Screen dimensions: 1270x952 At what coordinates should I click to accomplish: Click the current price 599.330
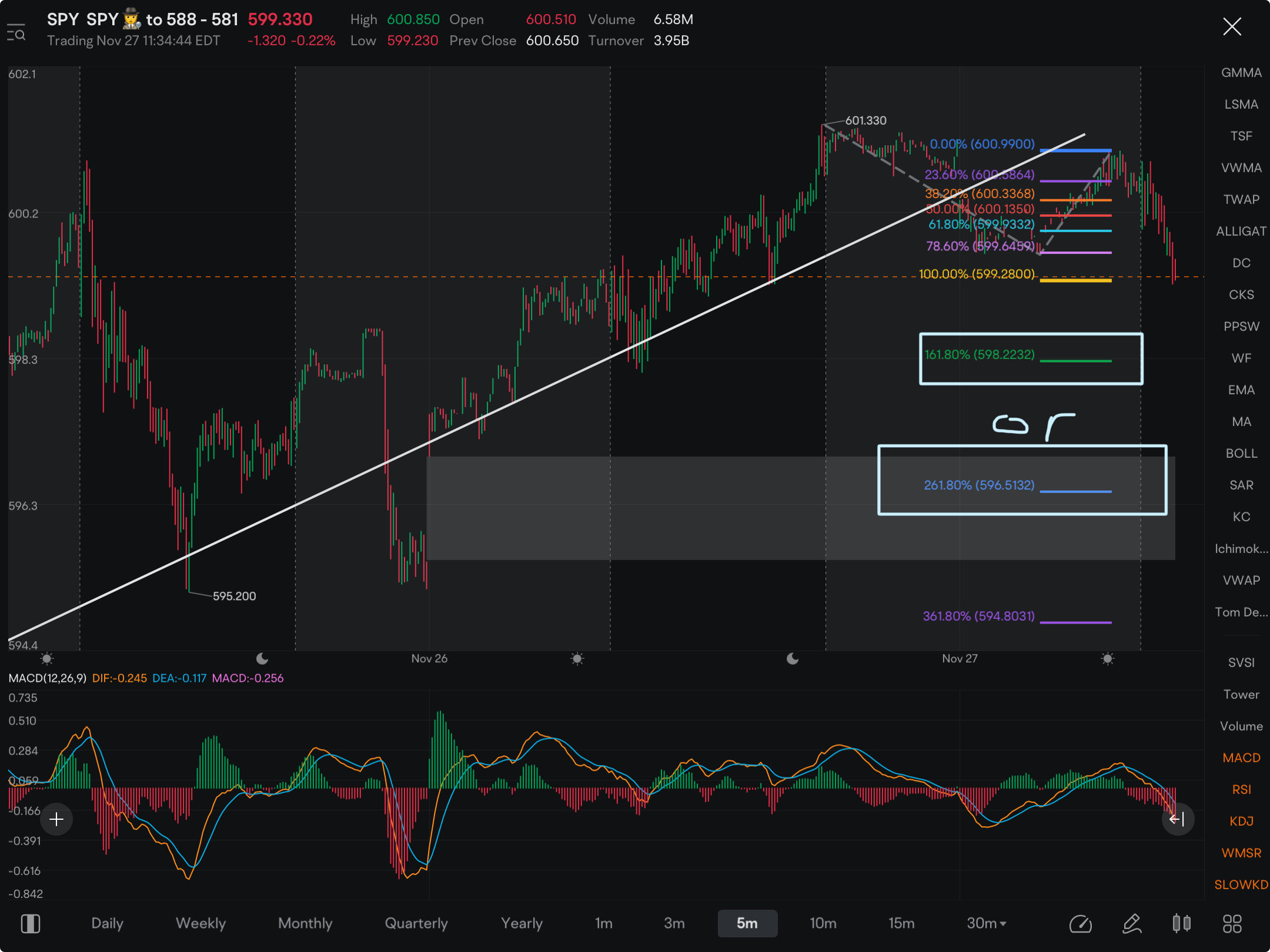(x=280, y=19)
